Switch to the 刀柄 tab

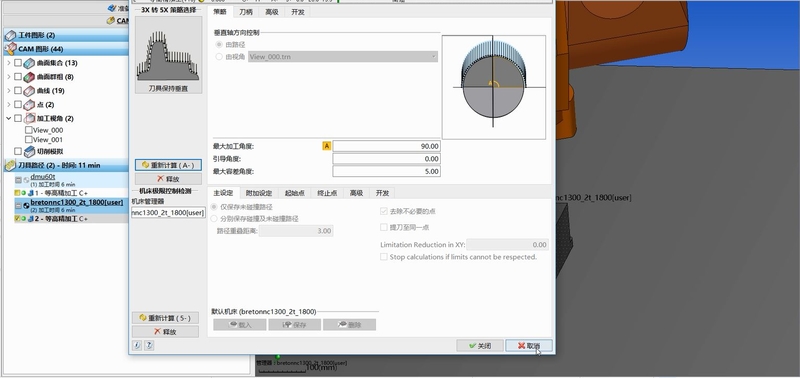pos(246,12)
